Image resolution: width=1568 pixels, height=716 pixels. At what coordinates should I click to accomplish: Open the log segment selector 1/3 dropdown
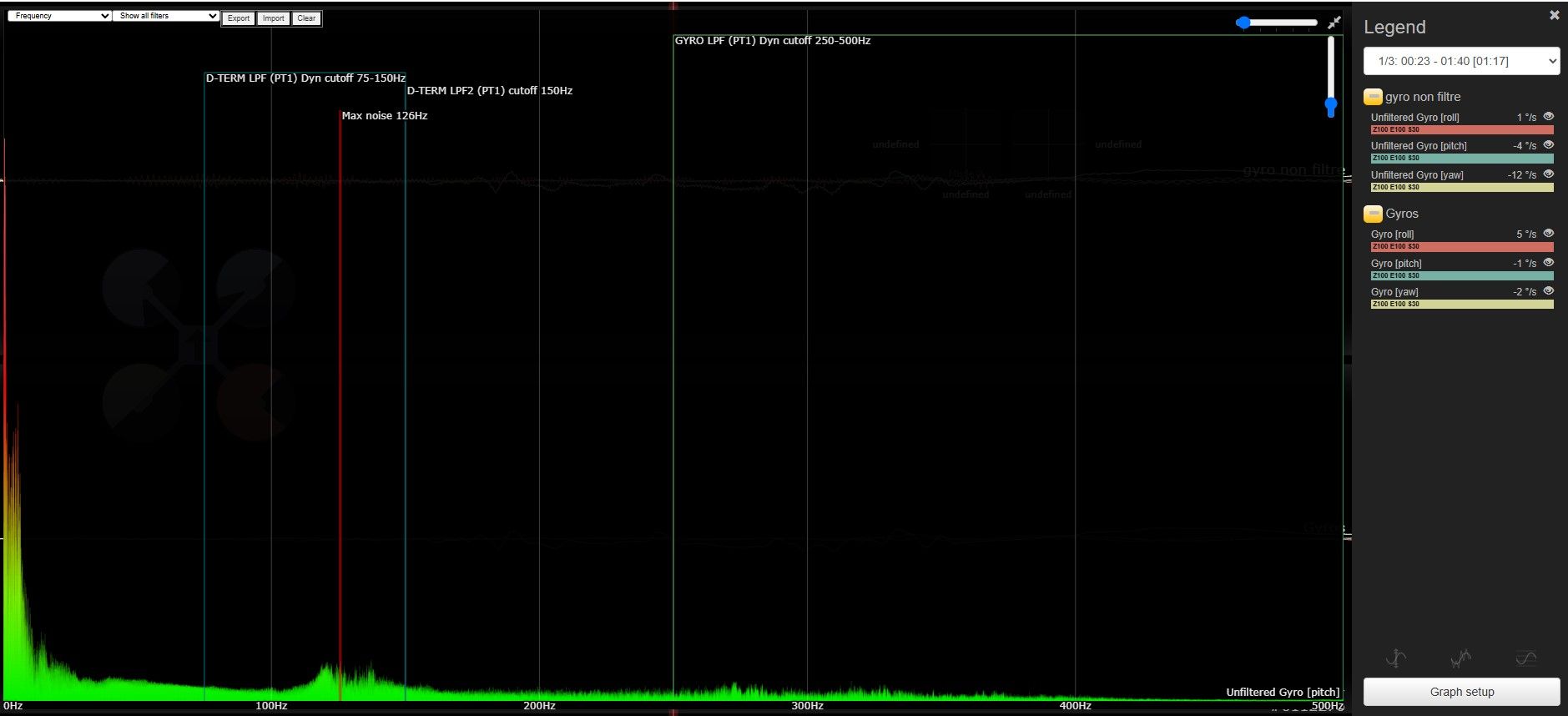pyautogui.click(x=1461, y=61)
